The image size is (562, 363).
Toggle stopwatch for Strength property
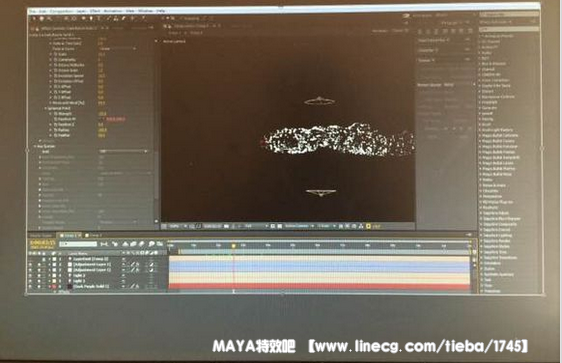click(x=56, y=114)
